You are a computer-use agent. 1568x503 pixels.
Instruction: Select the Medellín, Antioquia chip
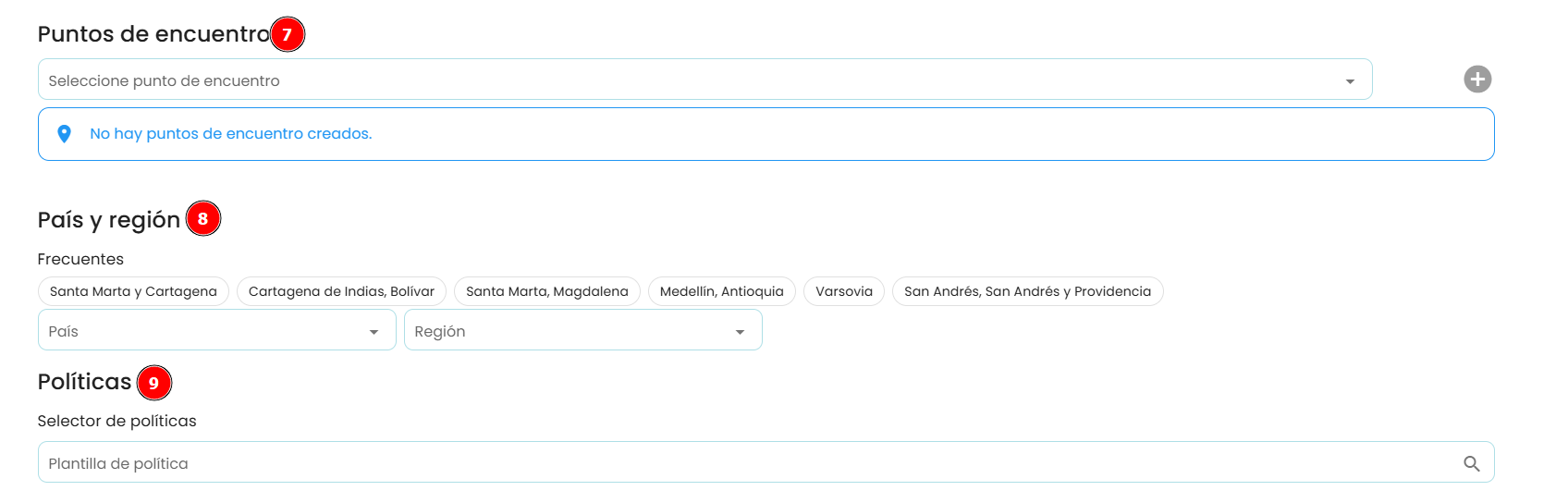point(722,291)
